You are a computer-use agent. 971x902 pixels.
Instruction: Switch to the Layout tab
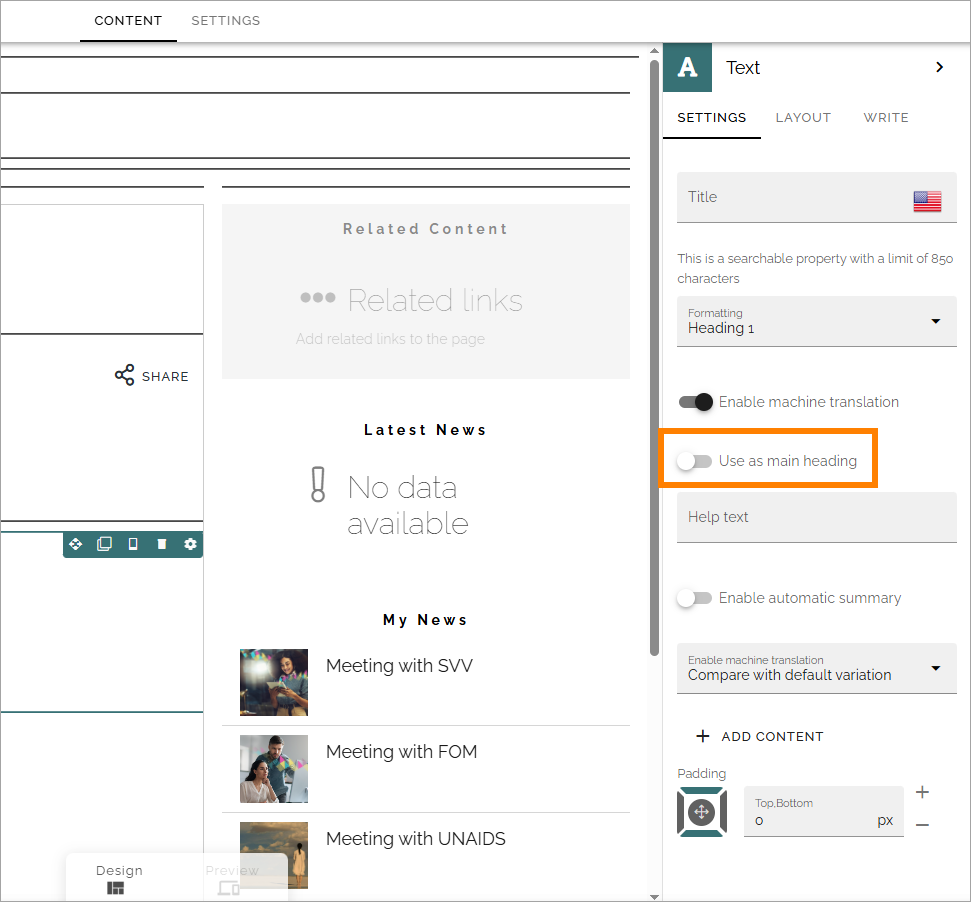[803, 118]
